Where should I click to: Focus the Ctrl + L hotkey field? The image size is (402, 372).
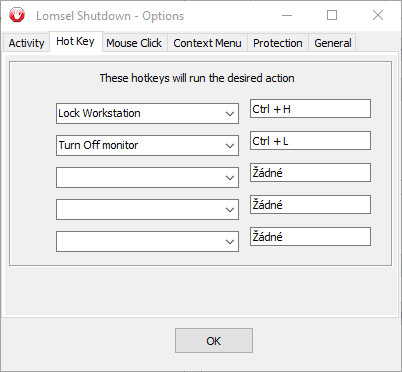tap(310, 140)
